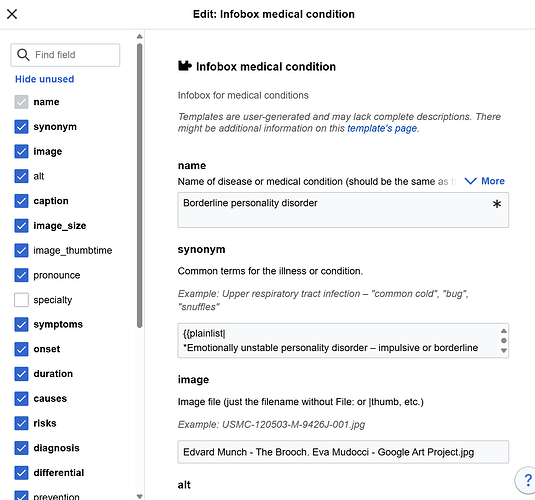The image size is (535, 500).
Task: Click the required asterisk in name field
Action: pyautogui.click(x=497, y=204)
